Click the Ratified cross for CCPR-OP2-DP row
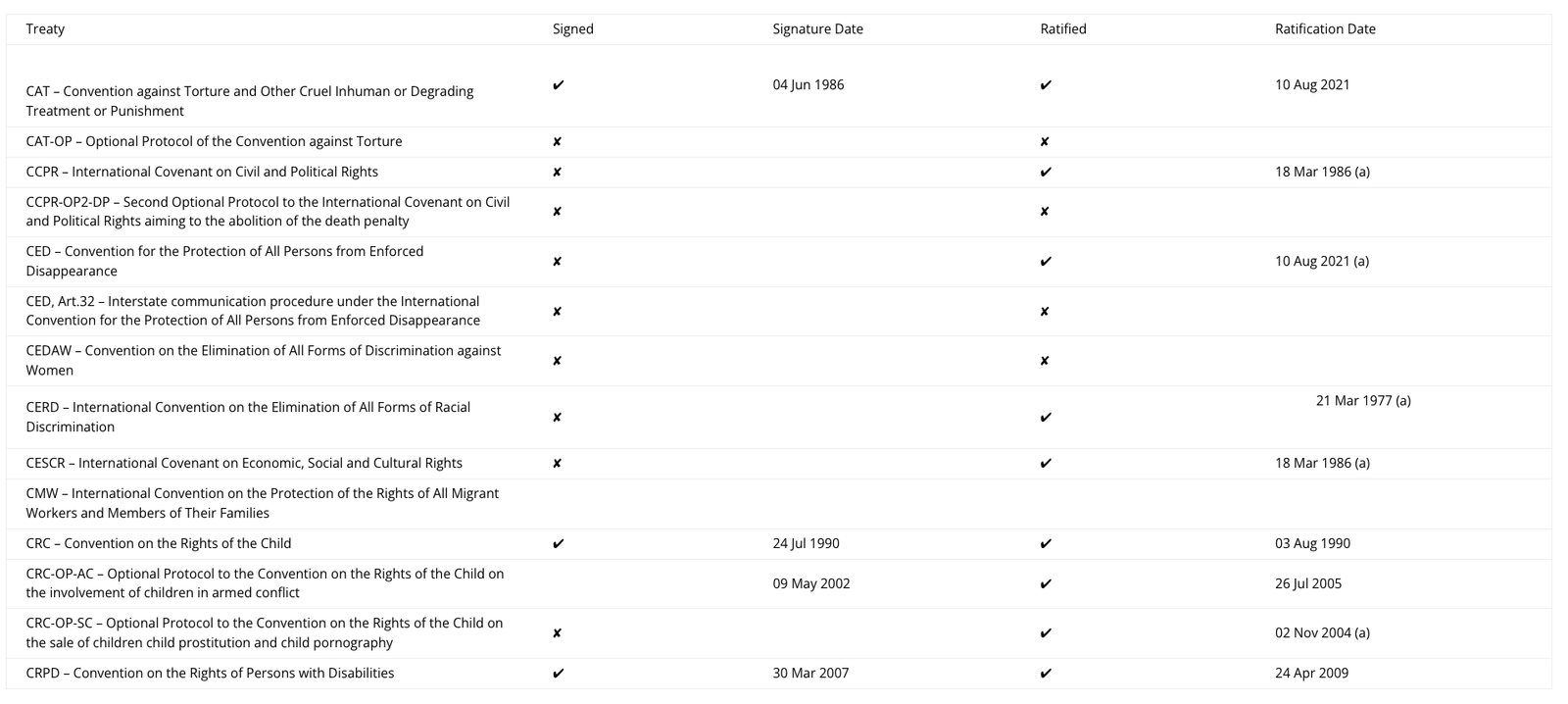The image size is (1568, 704). pyautogui.click(x=1045, y=212)
